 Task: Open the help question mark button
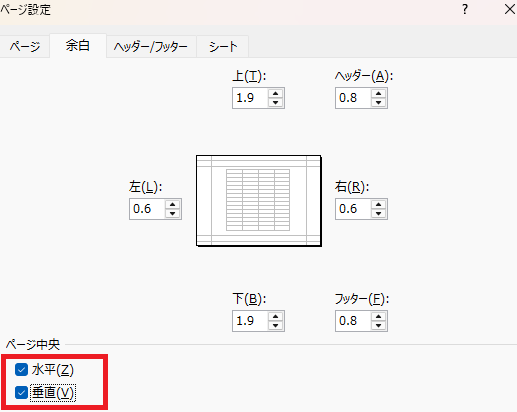465,9
